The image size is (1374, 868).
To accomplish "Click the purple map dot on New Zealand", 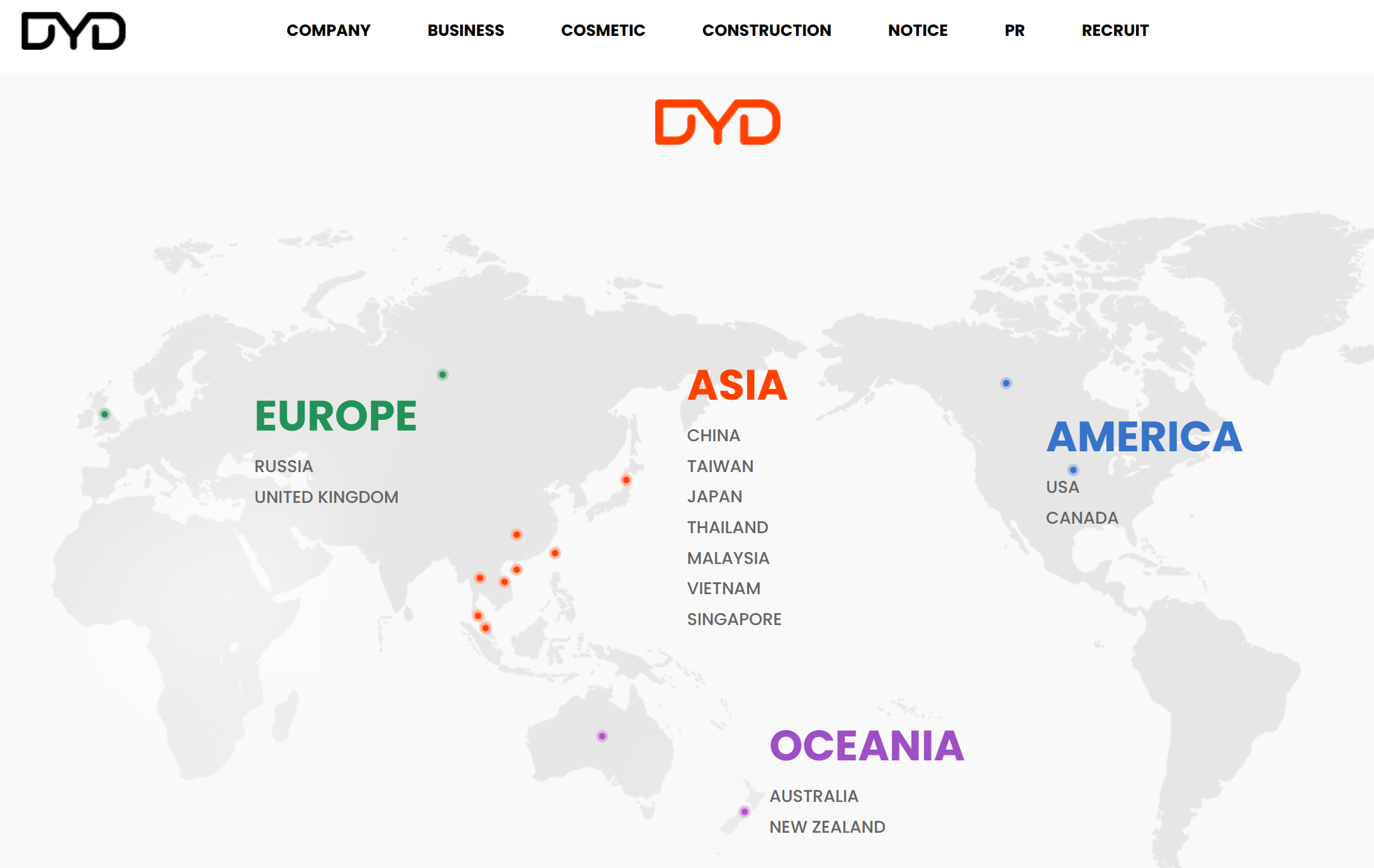I will click(745, 811).
